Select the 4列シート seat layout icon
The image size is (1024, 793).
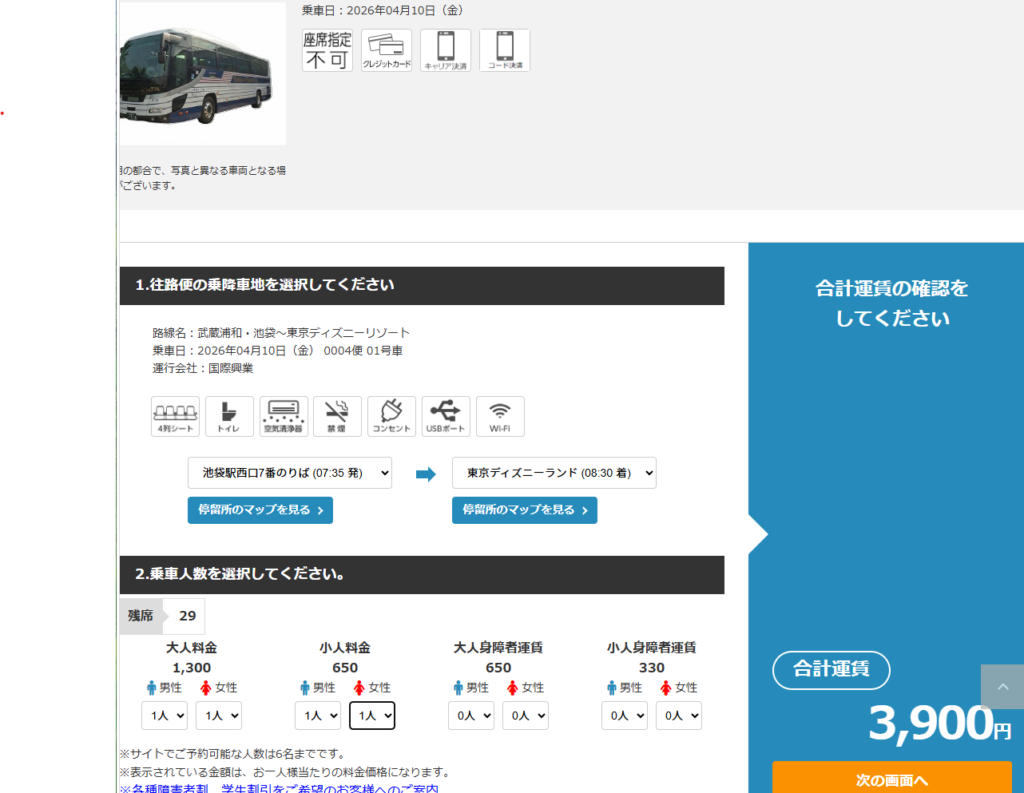[175, 416]
